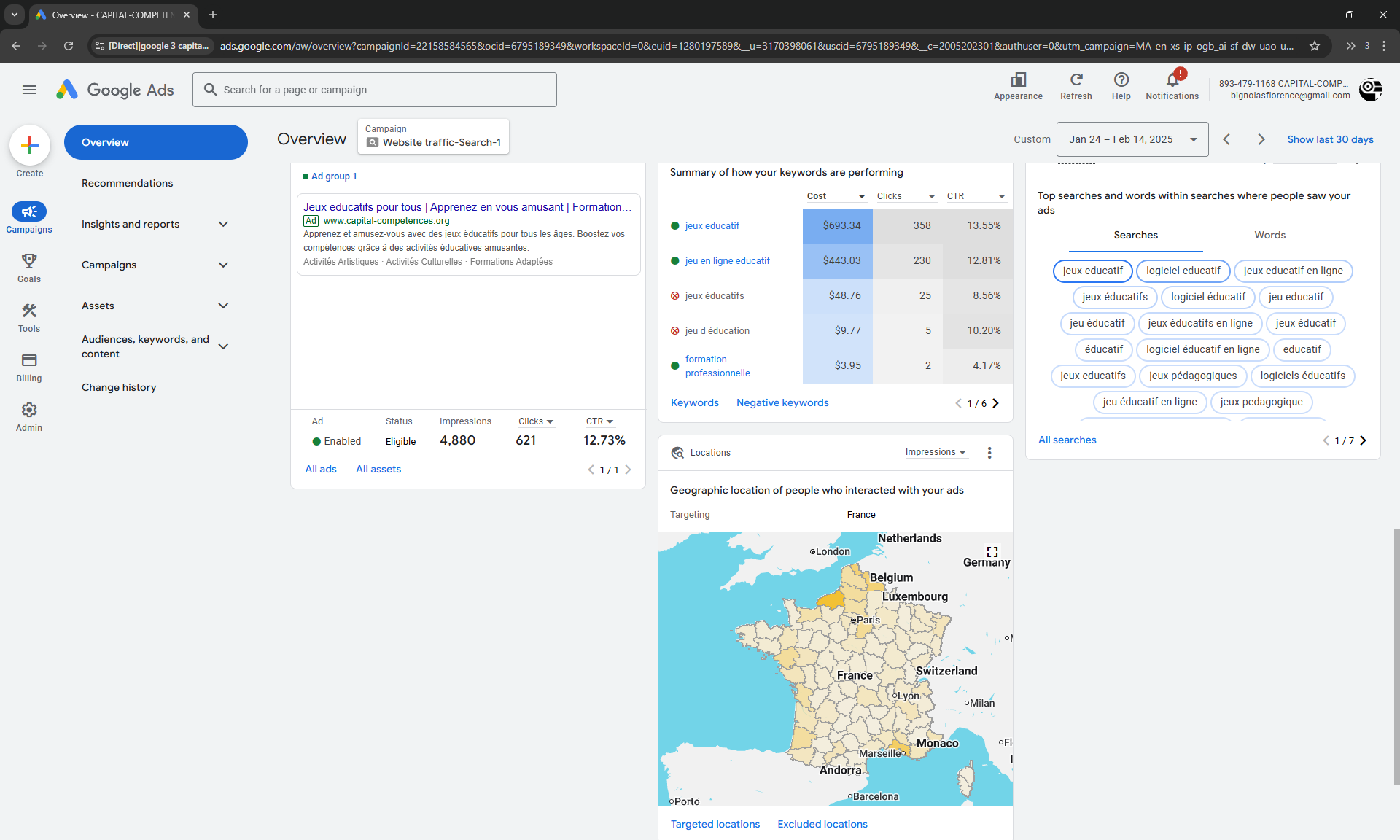
Task: Open Notifications from the top toolbar
Action: pyautogui.click(x=1172, y=80)
